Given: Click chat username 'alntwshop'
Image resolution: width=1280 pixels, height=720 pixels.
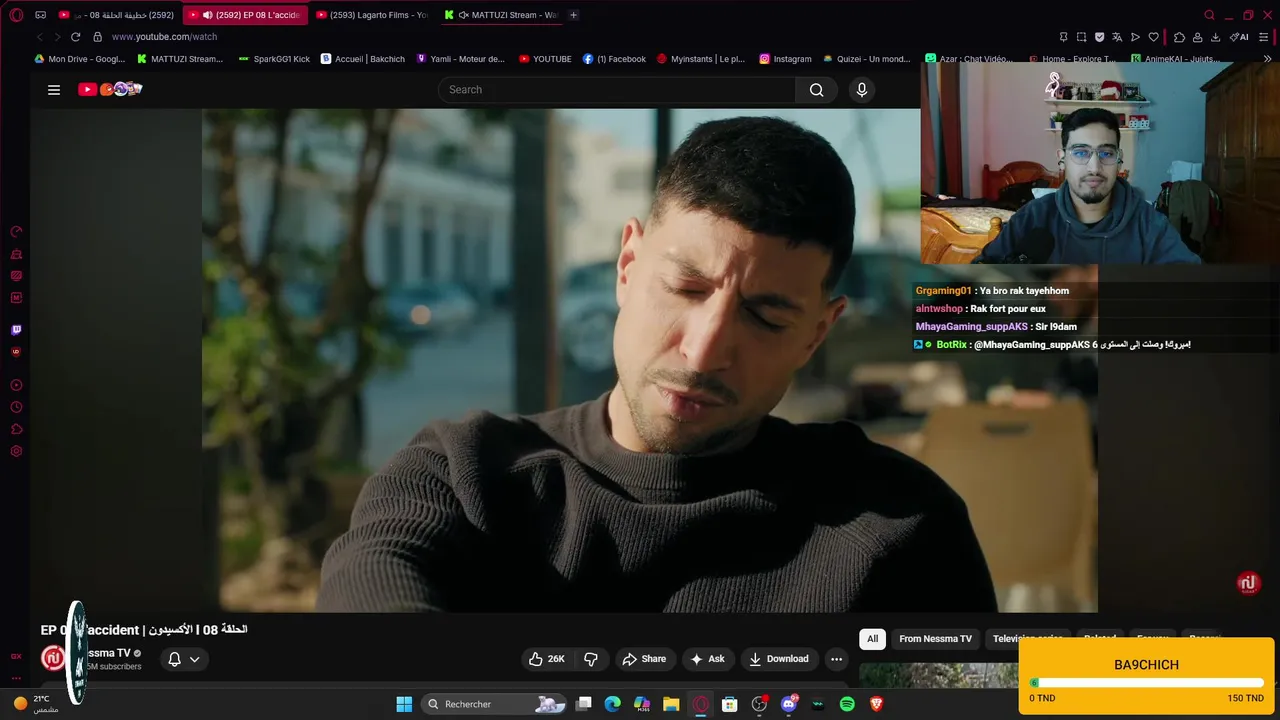Looking at the screenshot, I should pyautogui.click(x=939, y=309).
